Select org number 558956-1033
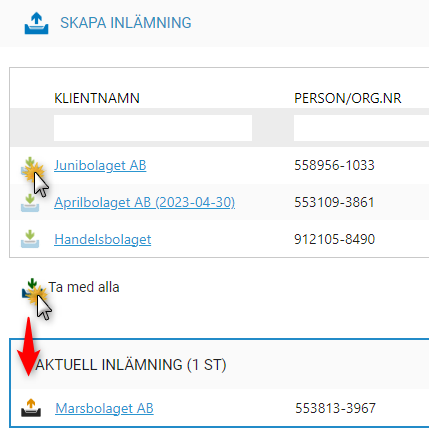Screen dimensions: 429x446 click(334, 165)
